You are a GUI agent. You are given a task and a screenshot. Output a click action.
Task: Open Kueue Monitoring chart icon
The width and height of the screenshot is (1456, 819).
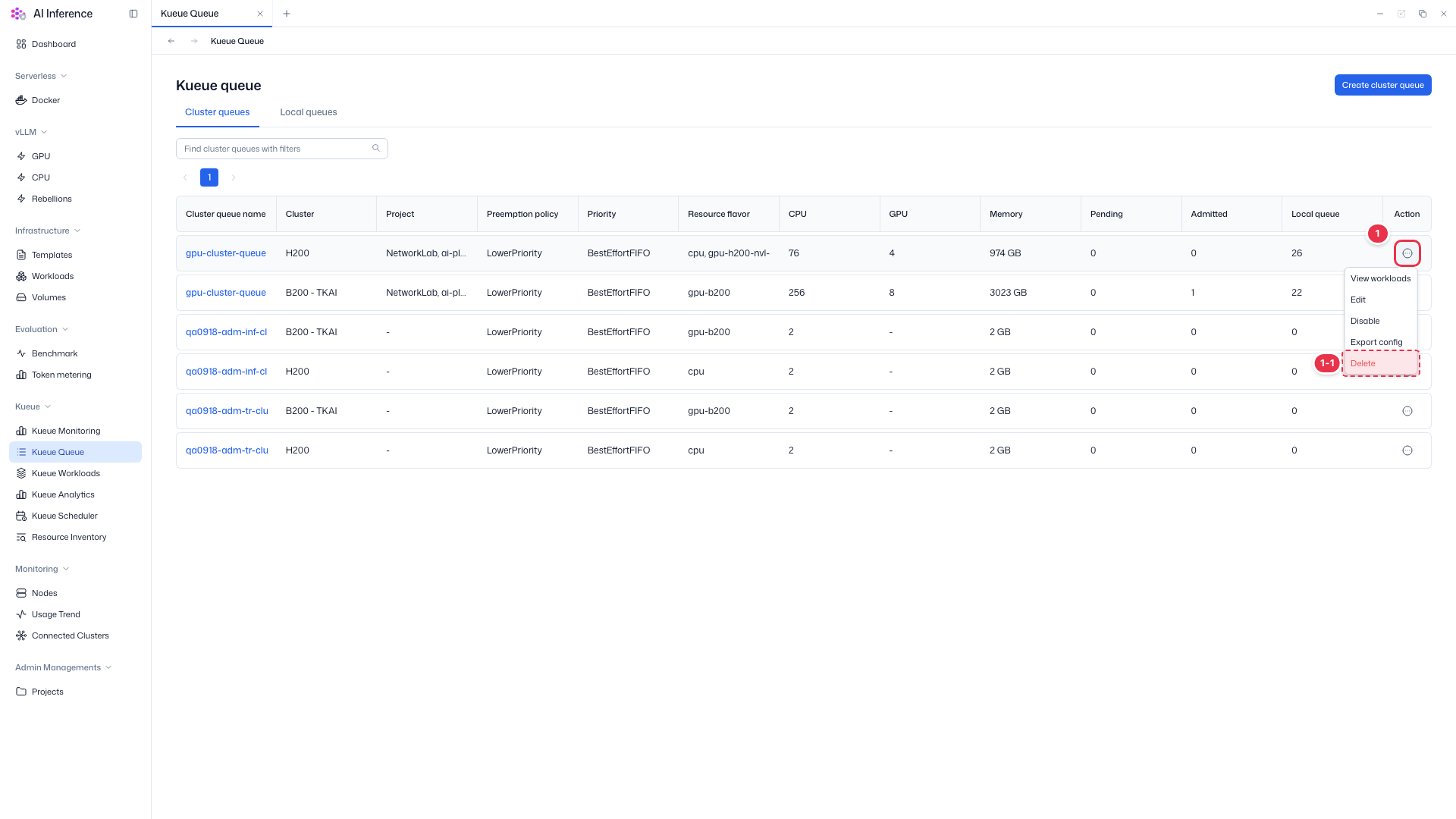click(21, 431)
